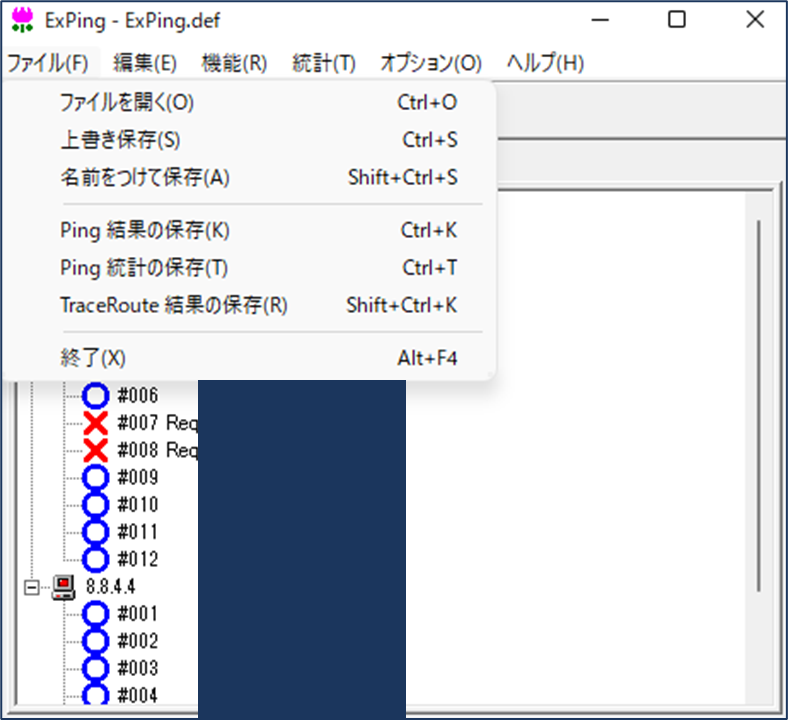Image resolution: width=788 pixels, height=720 pixels.
Task: Click the blue circle under 8.8.4.4 for #004
Action: click(95, 695)
